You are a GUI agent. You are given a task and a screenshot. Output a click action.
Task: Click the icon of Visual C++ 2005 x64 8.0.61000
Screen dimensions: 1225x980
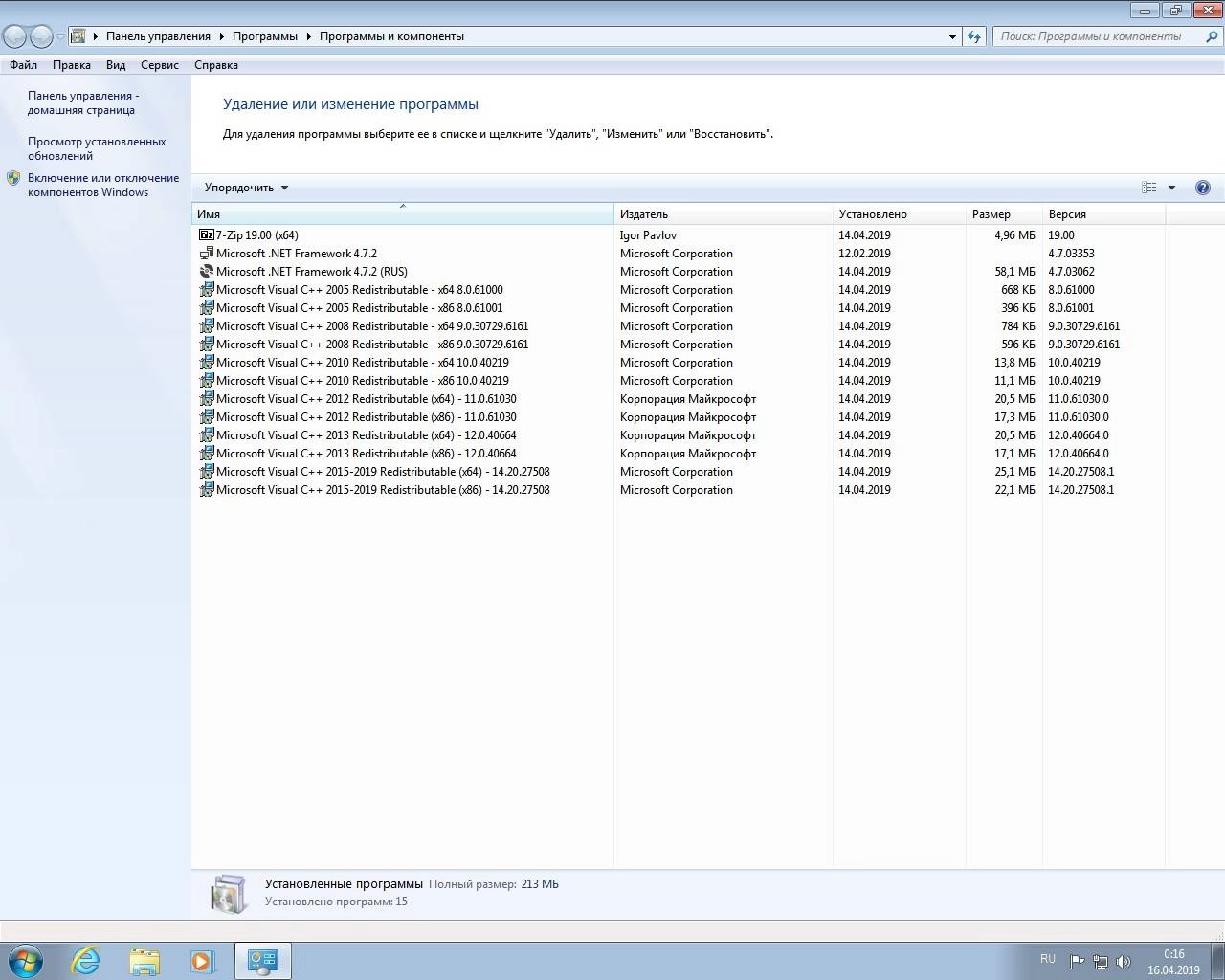206,289
